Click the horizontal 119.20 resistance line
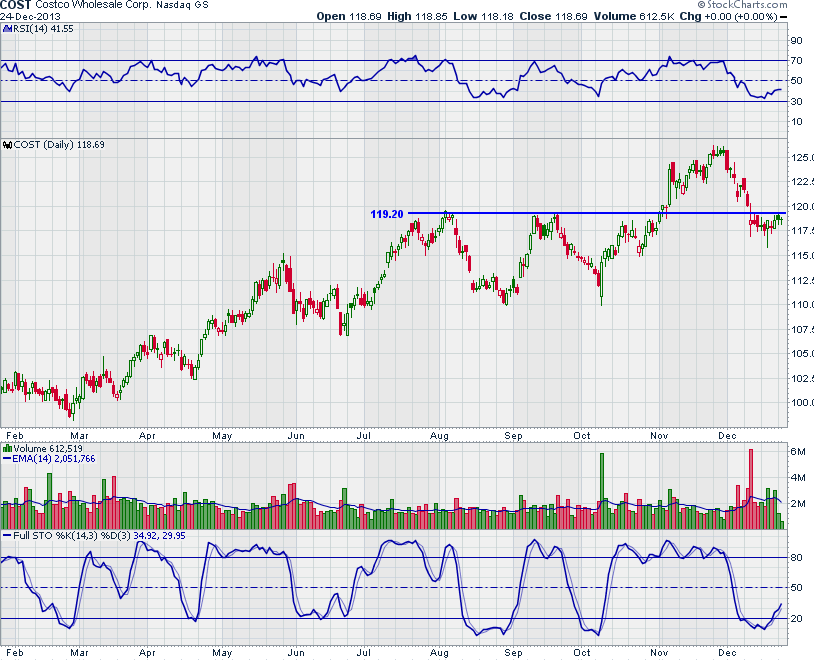Screen dimensions: 814x660 pos(597,213)
